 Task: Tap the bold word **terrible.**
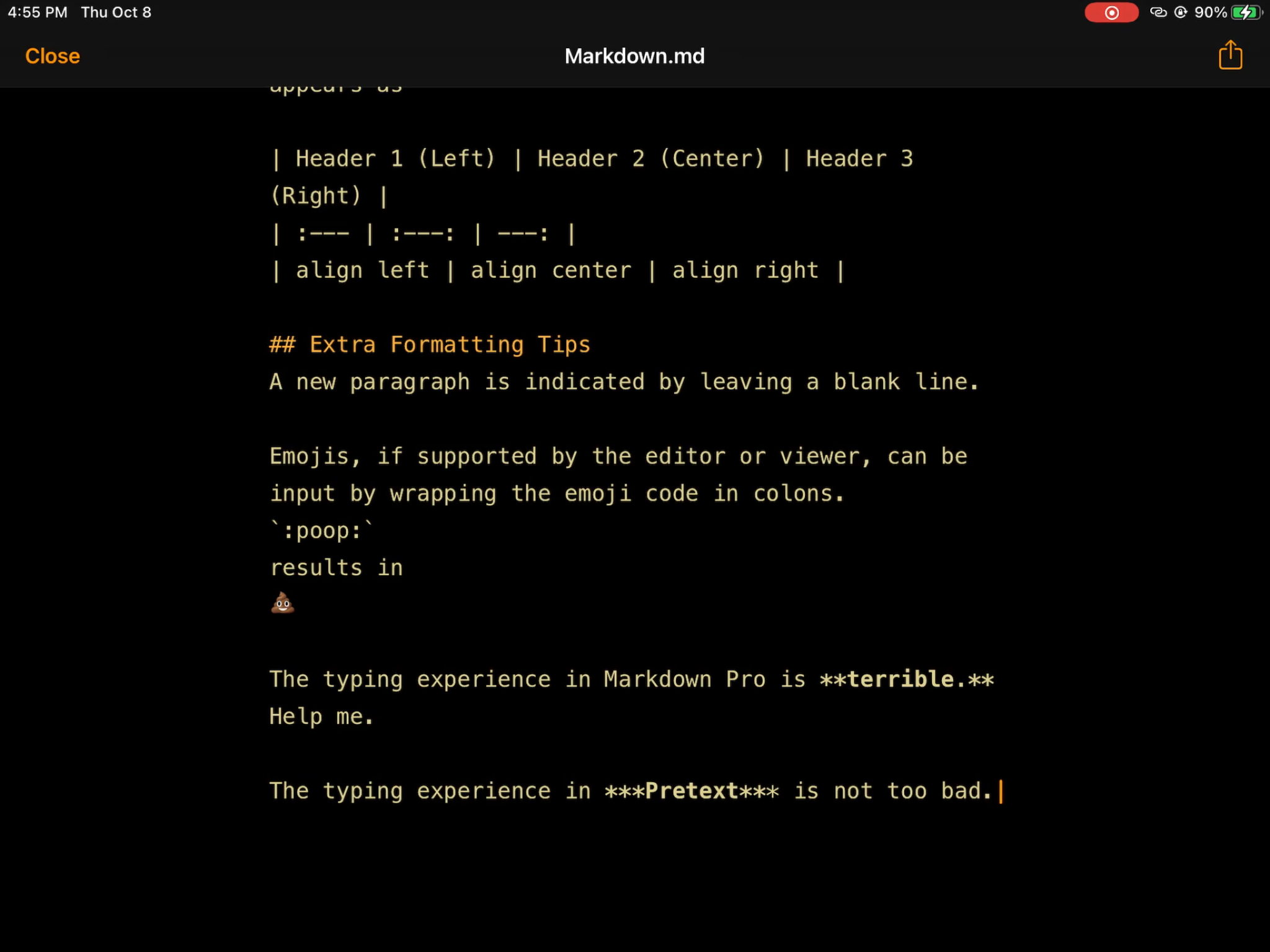[x=907, y=679]
